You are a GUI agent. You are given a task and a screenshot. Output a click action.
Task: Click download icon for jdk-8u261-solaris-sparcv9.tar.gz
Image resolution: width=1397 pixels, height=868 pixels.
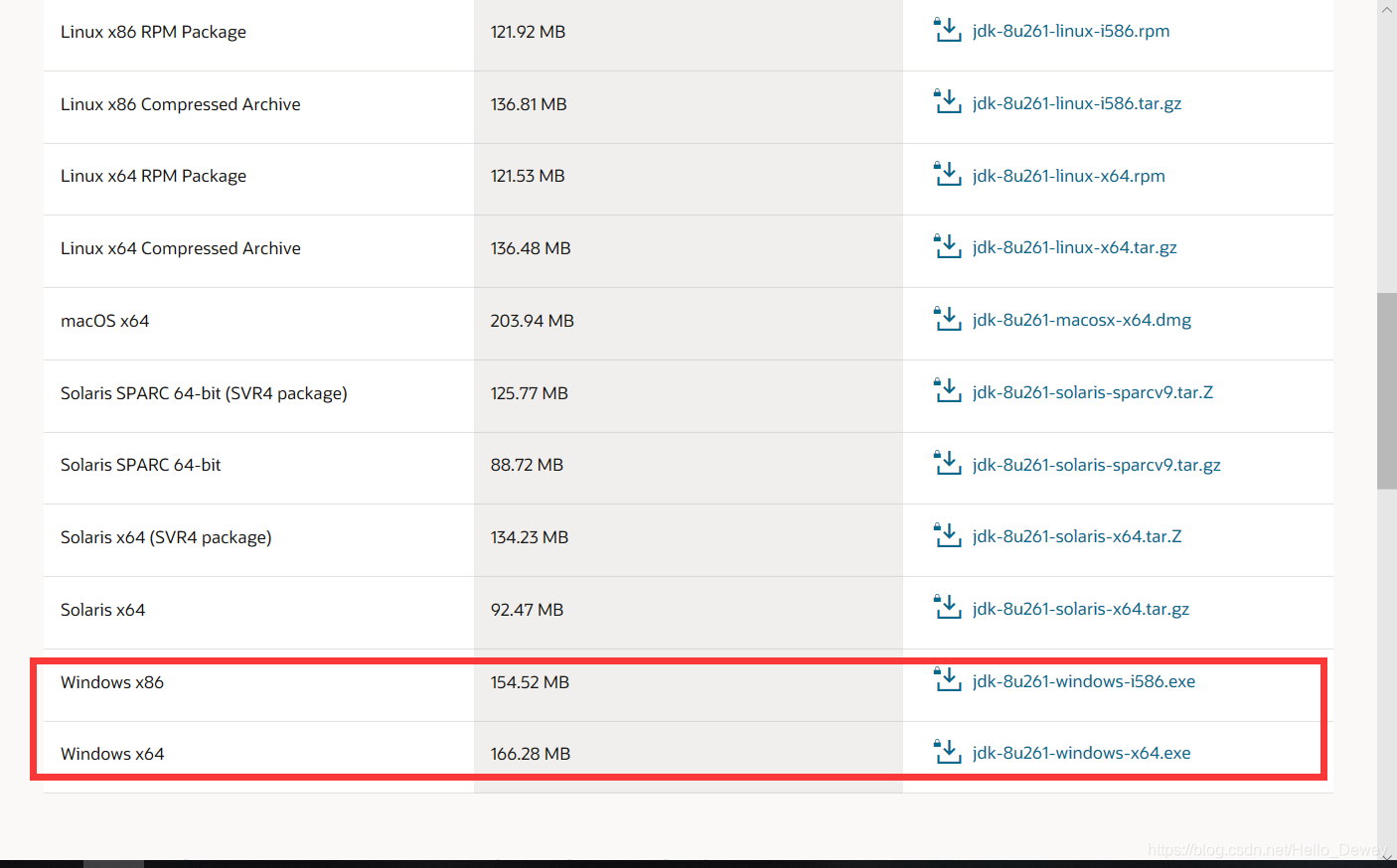click(x=948, y=464)
